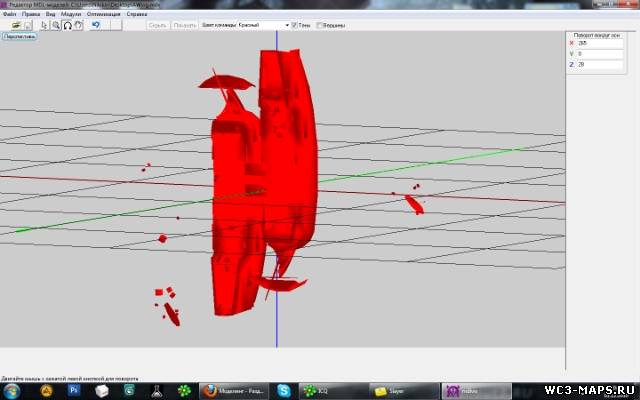Click the undo arrow icon
The image size is (640, 400).
(96, 25)
